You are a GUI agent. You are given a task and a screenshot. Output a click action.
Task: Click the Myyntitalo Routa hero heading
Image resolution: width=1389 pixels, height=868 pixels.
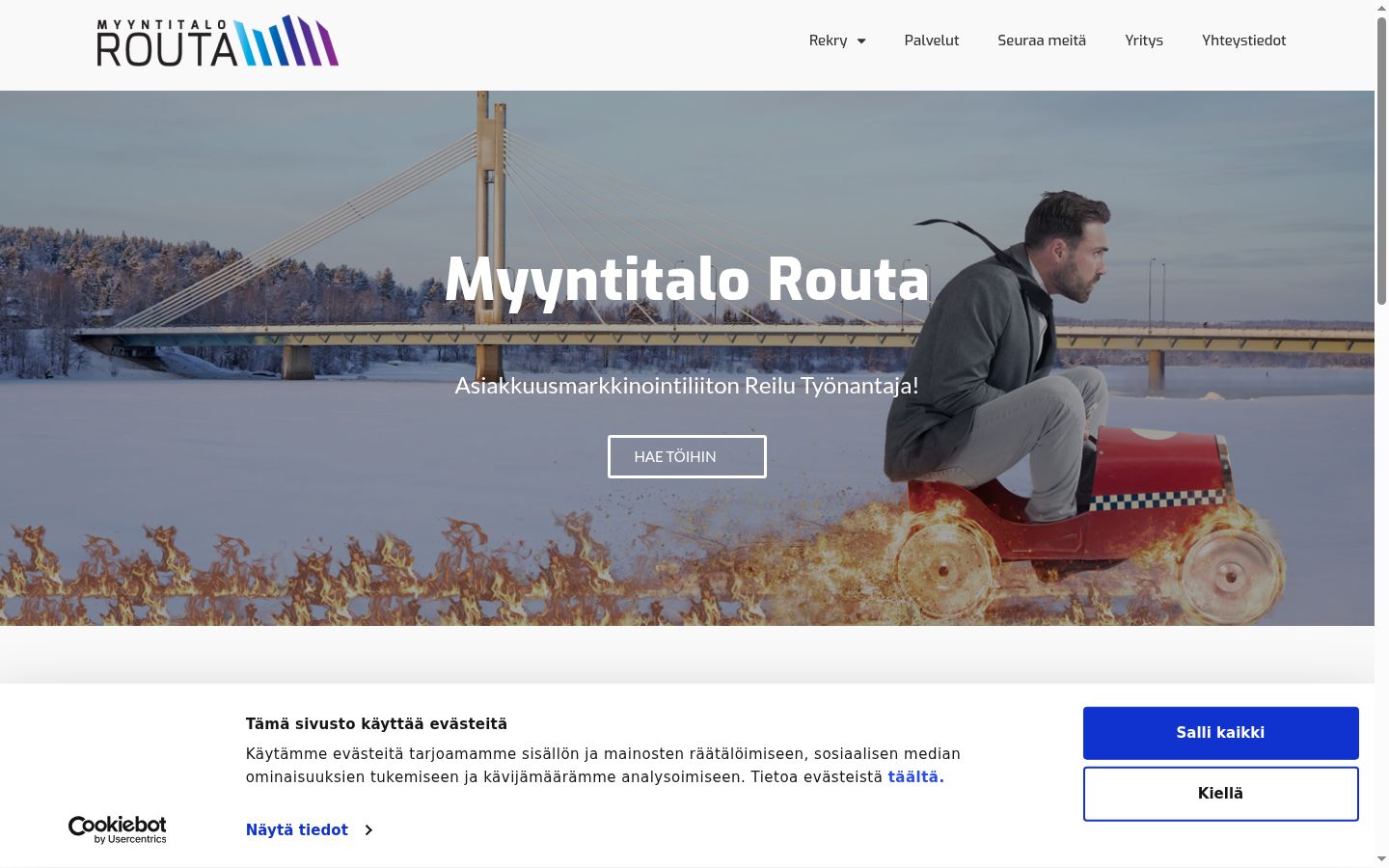[687, 281]
